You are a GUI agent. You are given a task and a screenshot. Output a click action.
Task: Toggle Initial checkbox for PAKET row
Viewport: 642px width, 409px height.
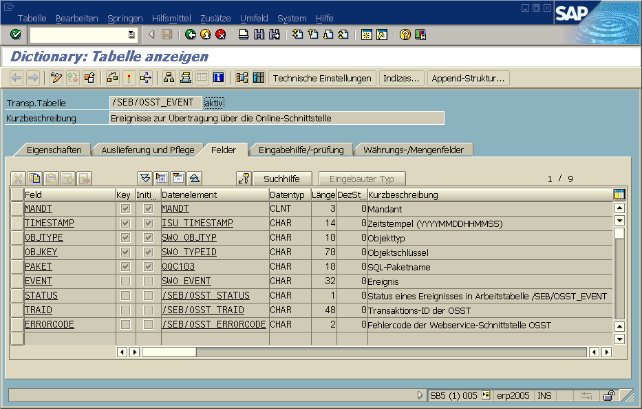point(148,267)
